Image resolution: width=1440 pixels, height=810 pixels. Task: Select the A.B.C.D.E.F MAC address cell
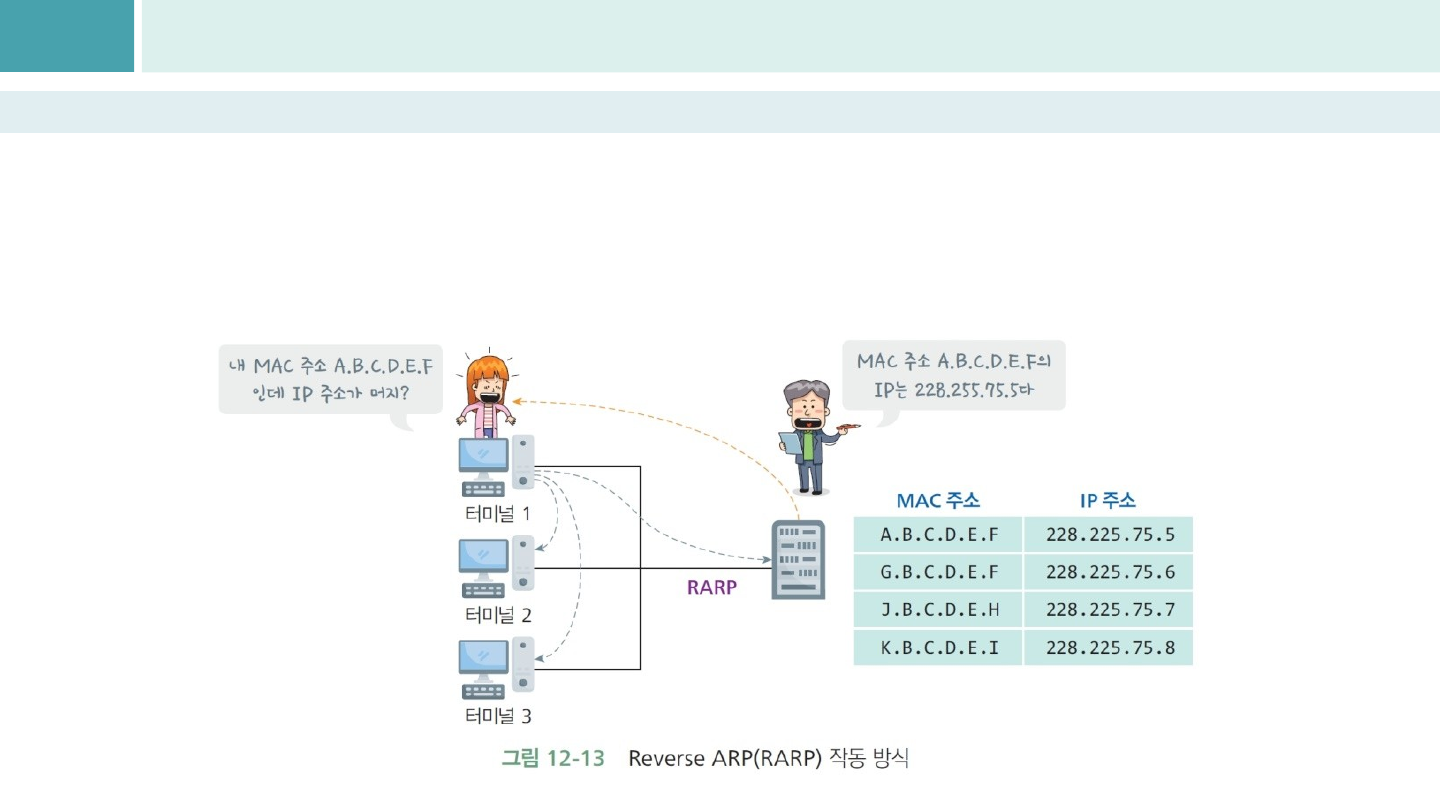[938, 533]
